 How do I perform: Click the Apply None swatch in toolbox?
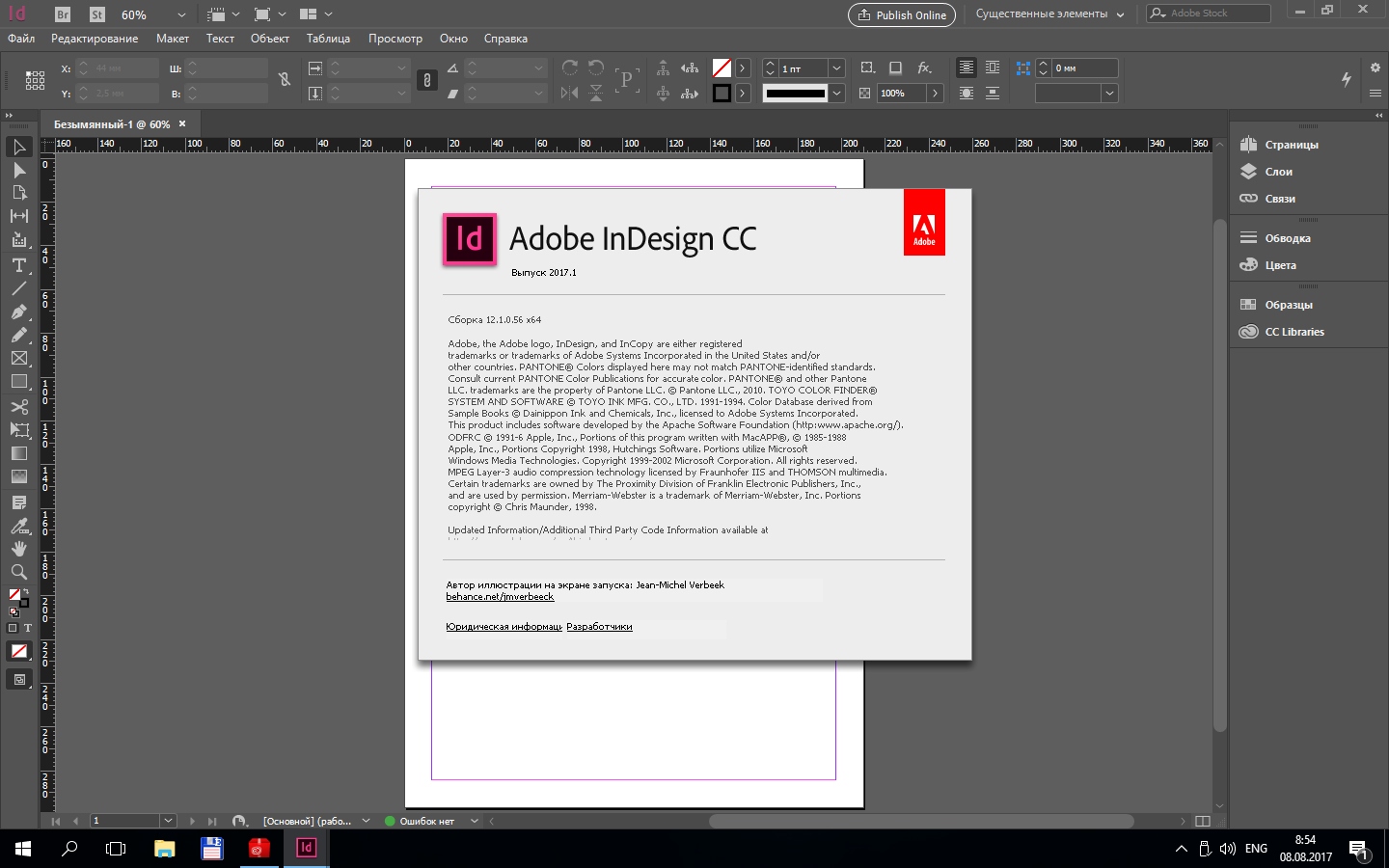(18, 651)
